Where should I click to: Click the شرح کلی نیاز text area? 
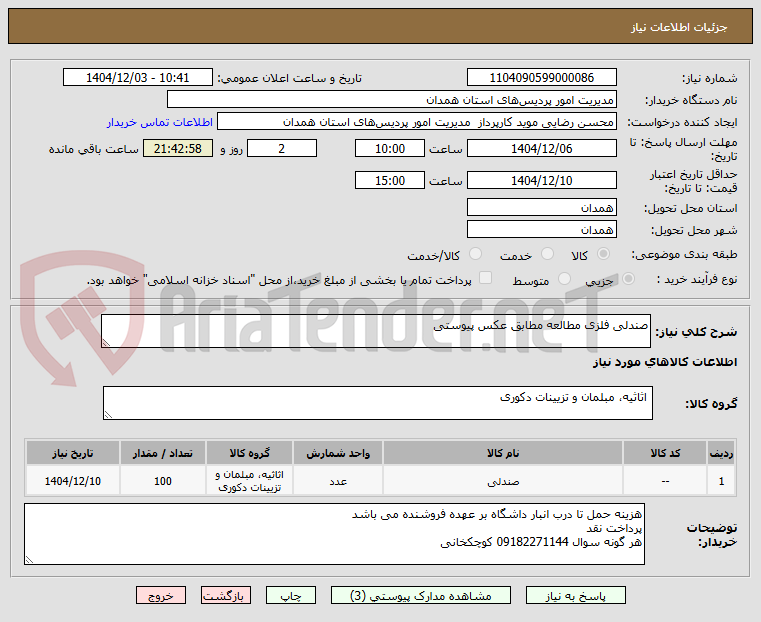tap(376, 331)
